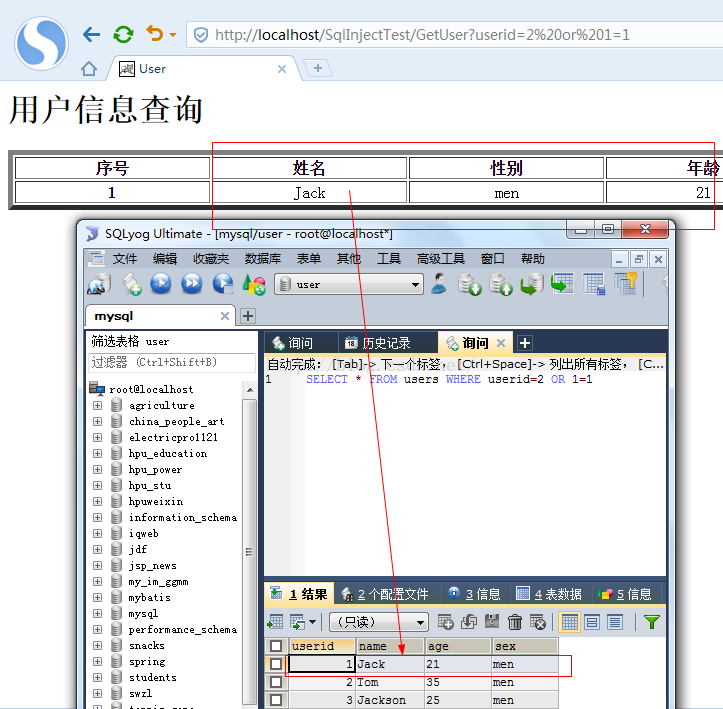The width and height of the screenshot is (723, 709).
Task: Open the 高级工具 menu
Action: click(440, 259)
